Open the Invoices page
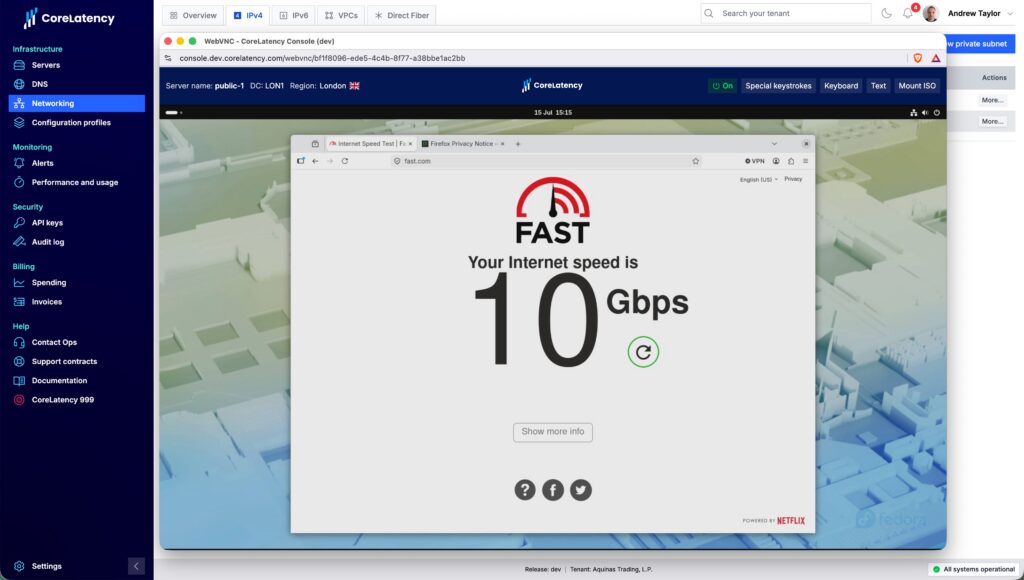 click(46, 302)
